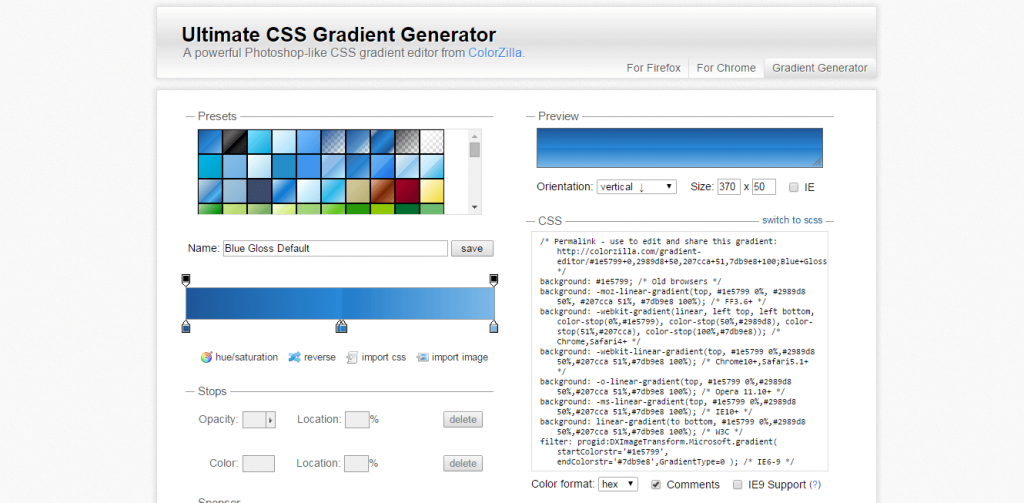This screenshot has width=1024, height=503.
Task: Click the gradient editor bar
Action: click(x=340, y=303)
